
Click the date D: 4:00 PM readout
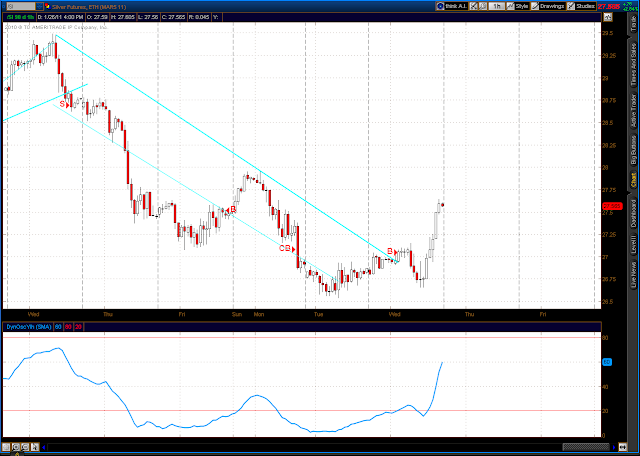60,17
